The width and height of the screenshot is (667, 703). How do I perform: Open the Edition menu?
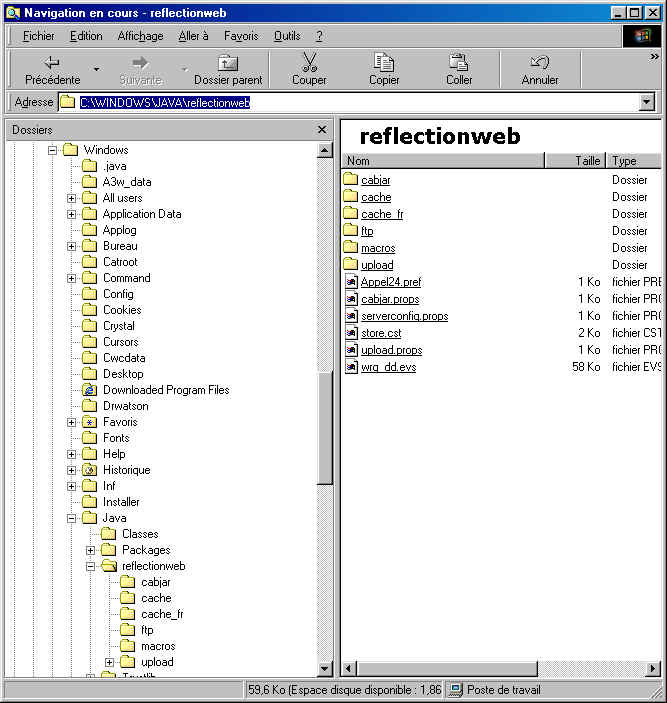point(86,36)
